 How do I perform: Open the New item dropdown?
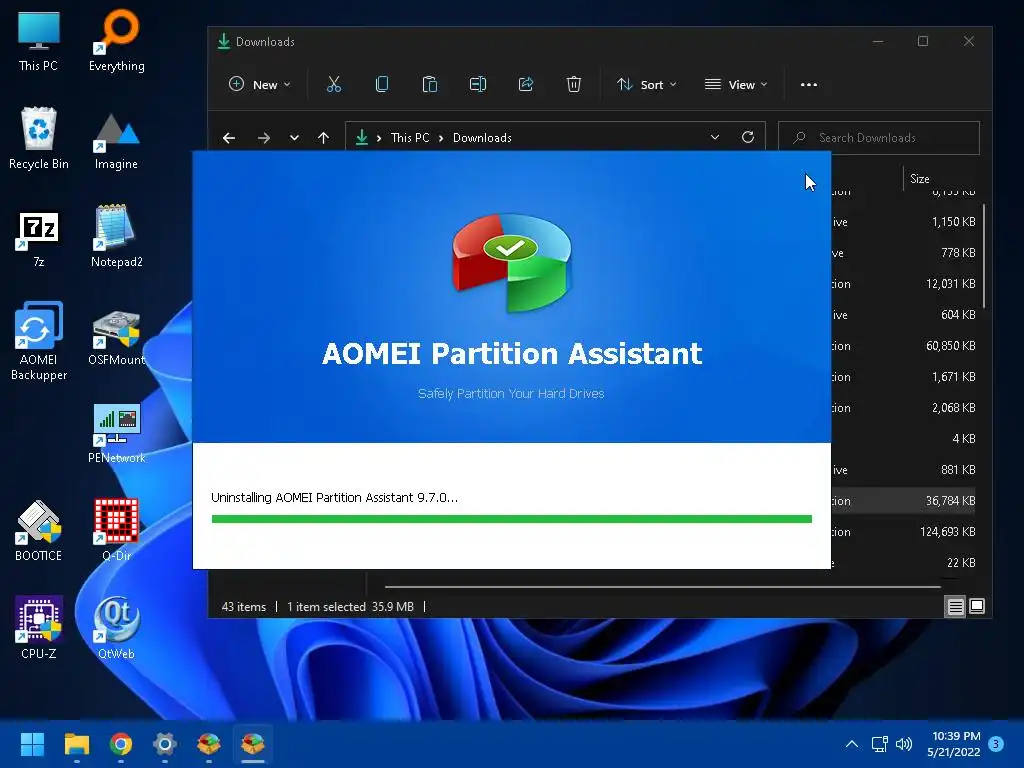[260, 84]
